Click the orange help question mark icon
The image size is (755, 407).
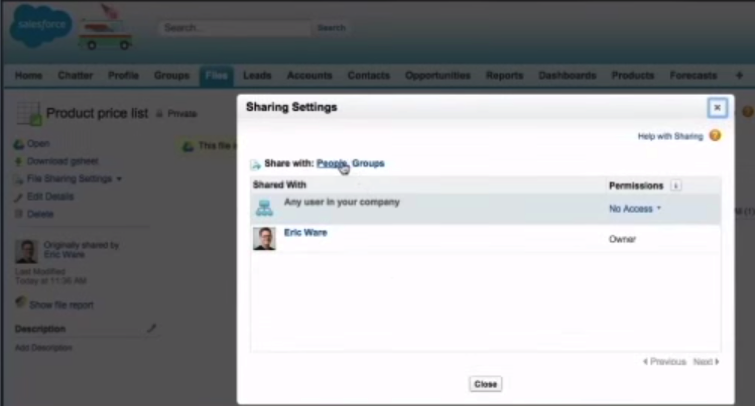pyautogui.click(x=715, y=136)
